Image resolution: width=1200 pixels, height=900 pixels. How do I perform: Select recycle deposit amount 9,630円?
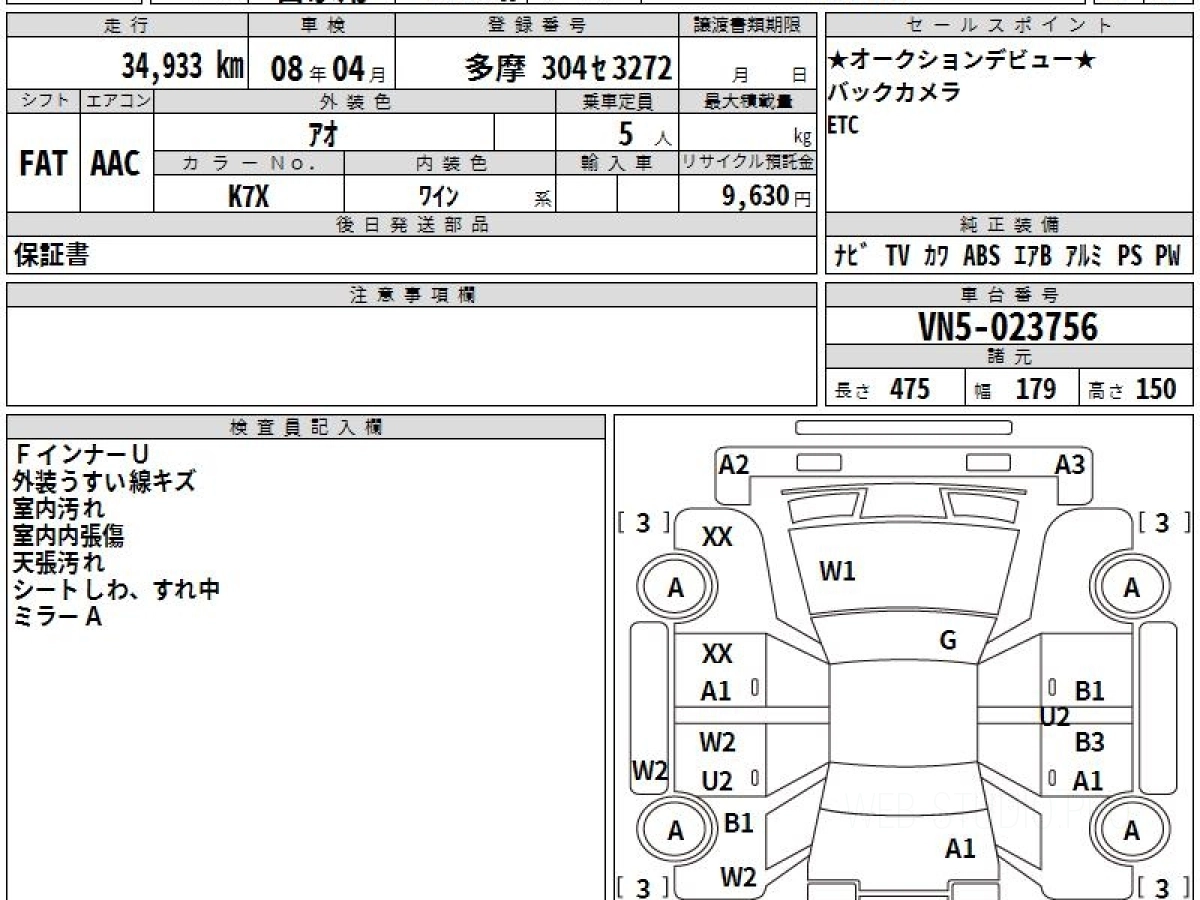[767, 196]
